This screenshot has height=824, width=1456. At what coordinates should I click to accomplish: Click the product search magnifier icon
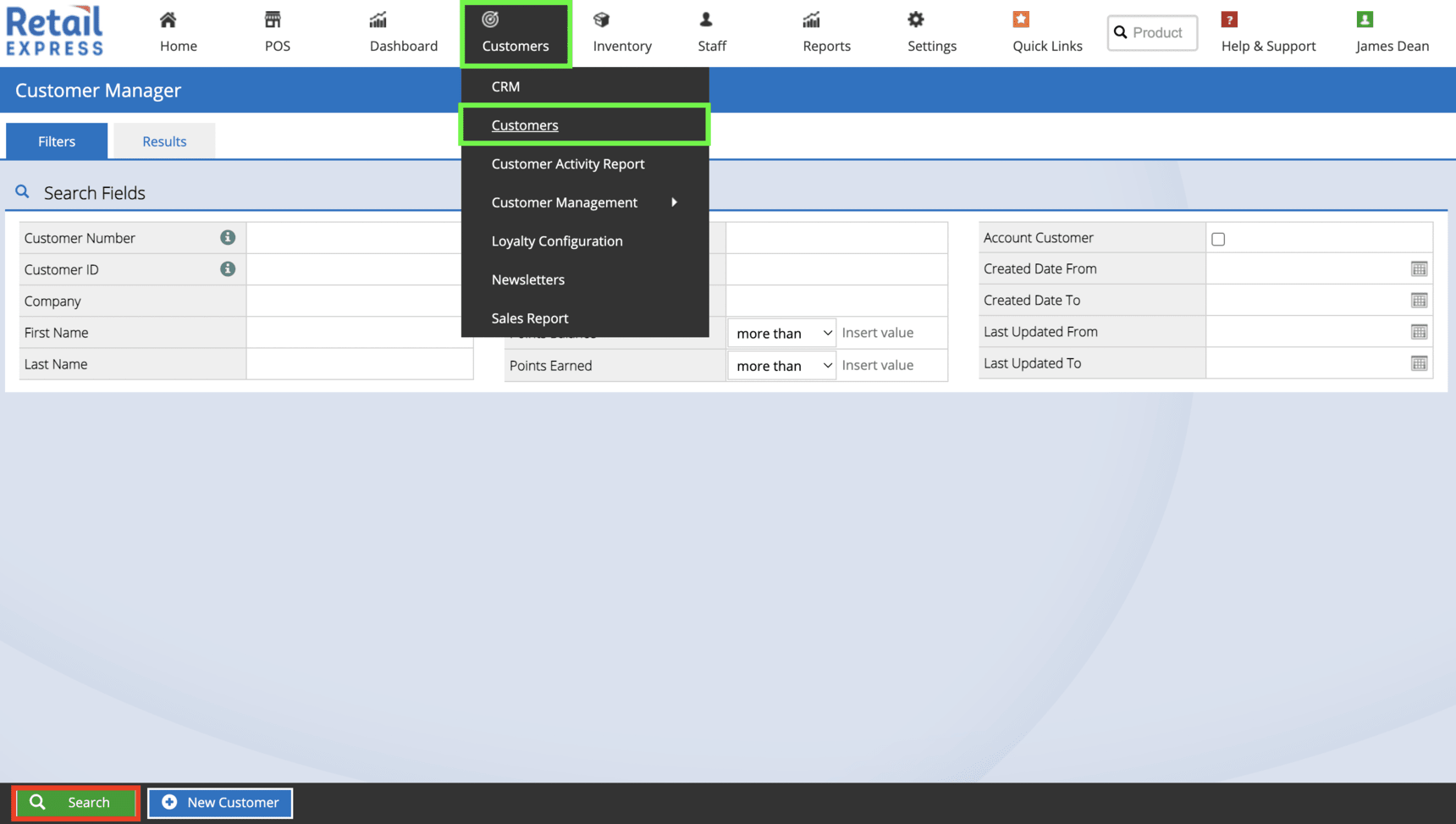tap(1121, 32)
